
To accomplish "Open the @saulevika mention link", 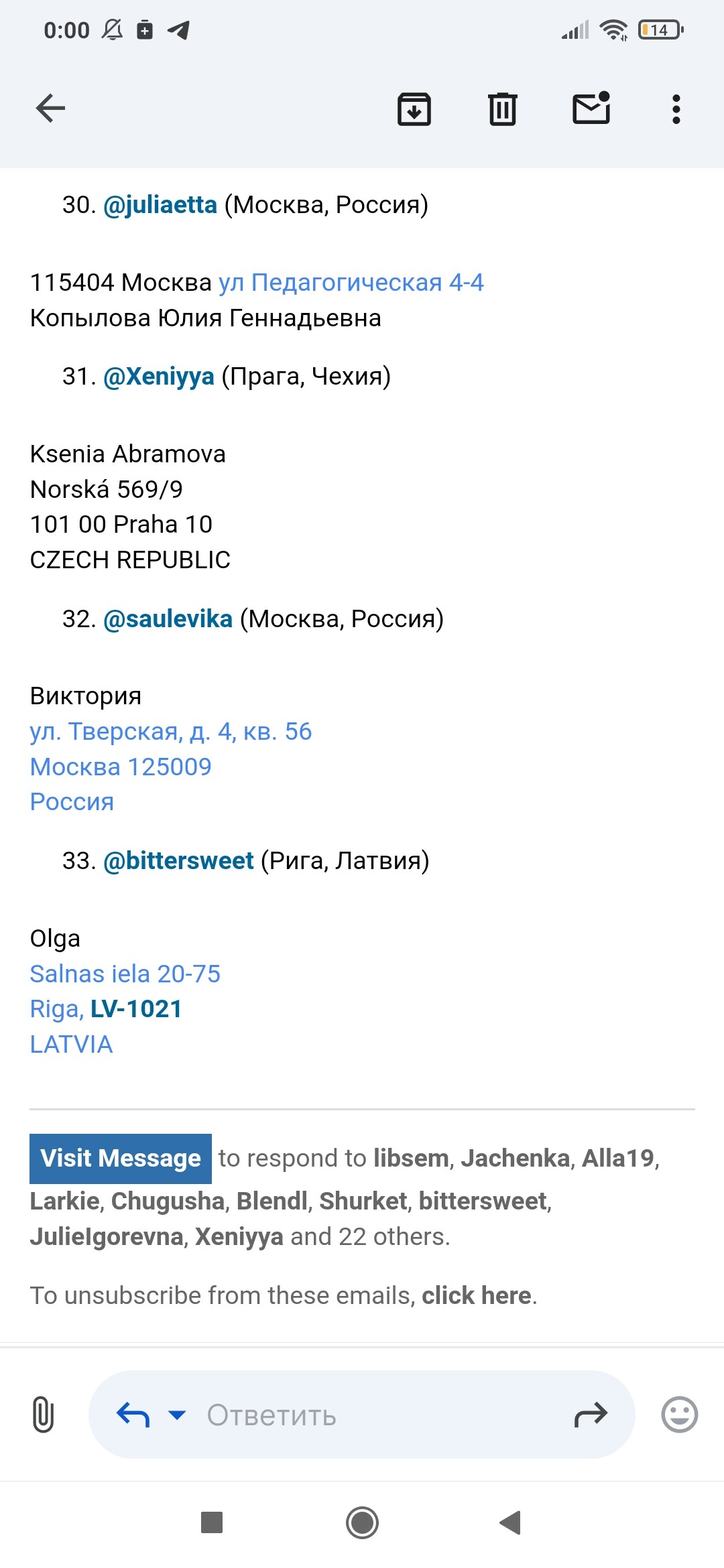I will pyautogui.click(x=168, y=619).
